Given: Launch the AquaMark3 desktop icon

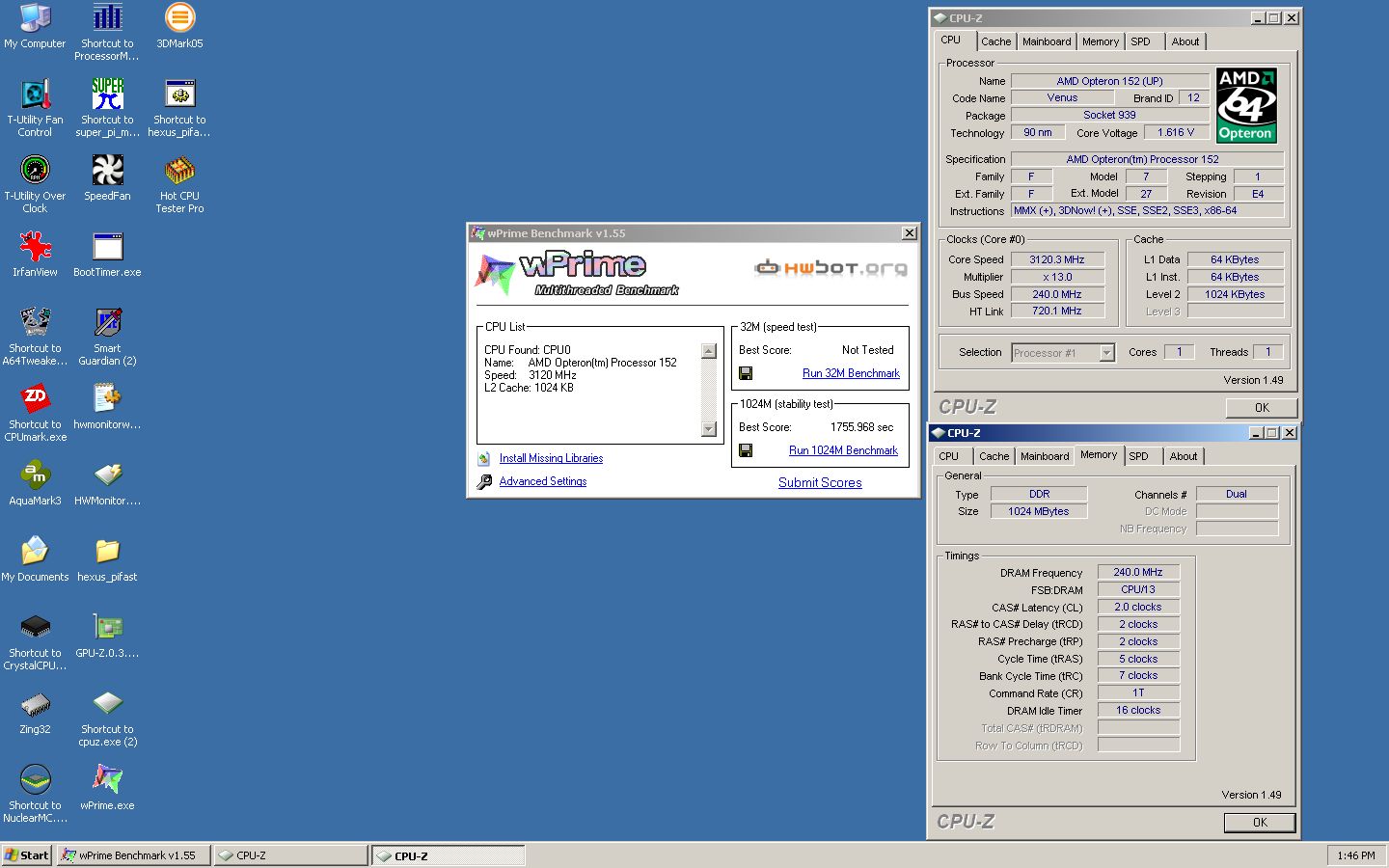Looking at the screenshot, I should point(35,475).
